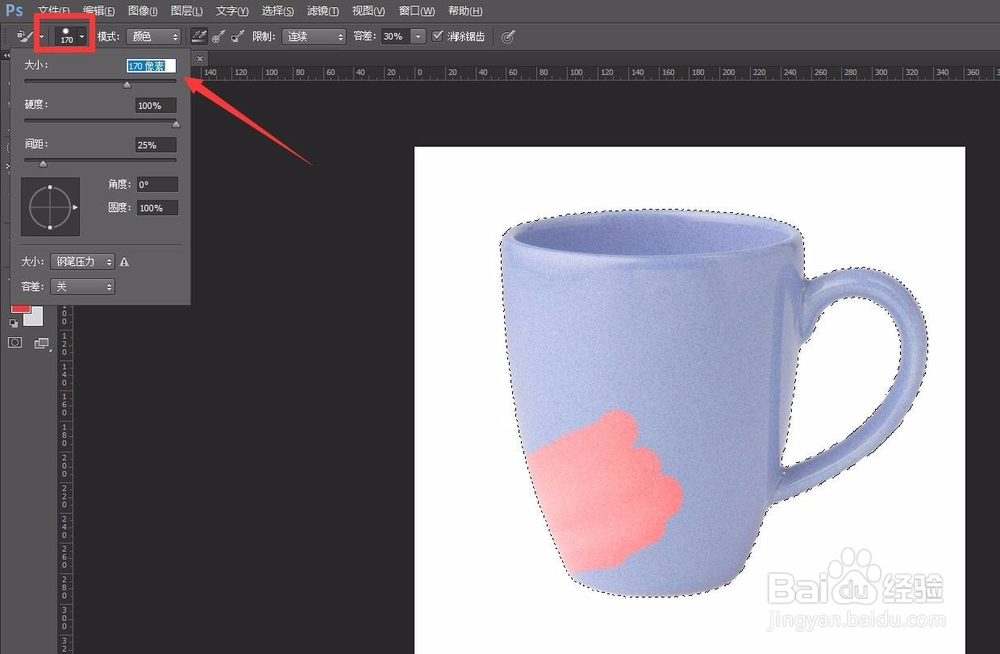This screenshot has width=1000, height=654.
Task: Open the 图像(I) menu
Action: [x=143, y=11]
